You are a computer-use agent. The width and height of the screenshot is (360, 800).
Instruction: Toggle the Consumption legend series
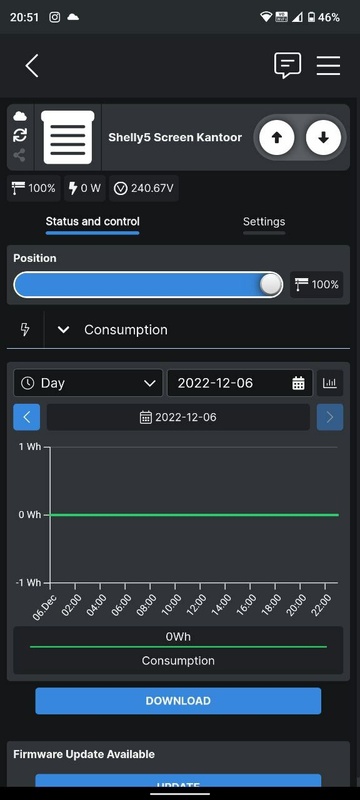click(x=178, y=649)
